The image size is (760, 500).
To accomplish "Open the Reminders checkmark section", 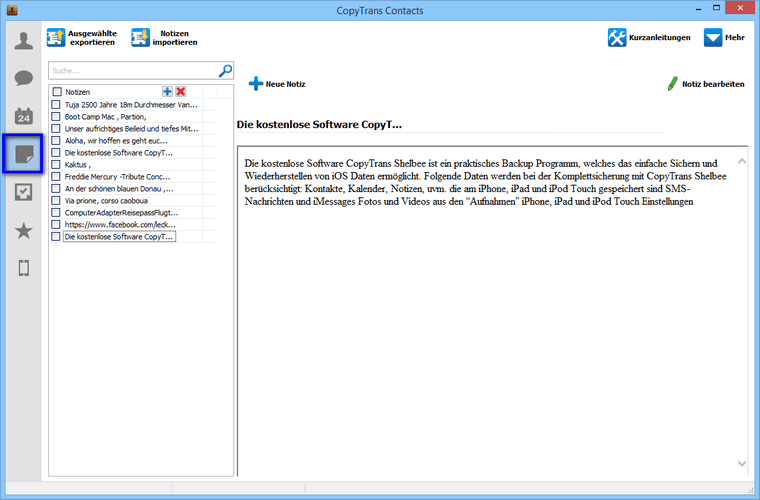I will [24, 192].
